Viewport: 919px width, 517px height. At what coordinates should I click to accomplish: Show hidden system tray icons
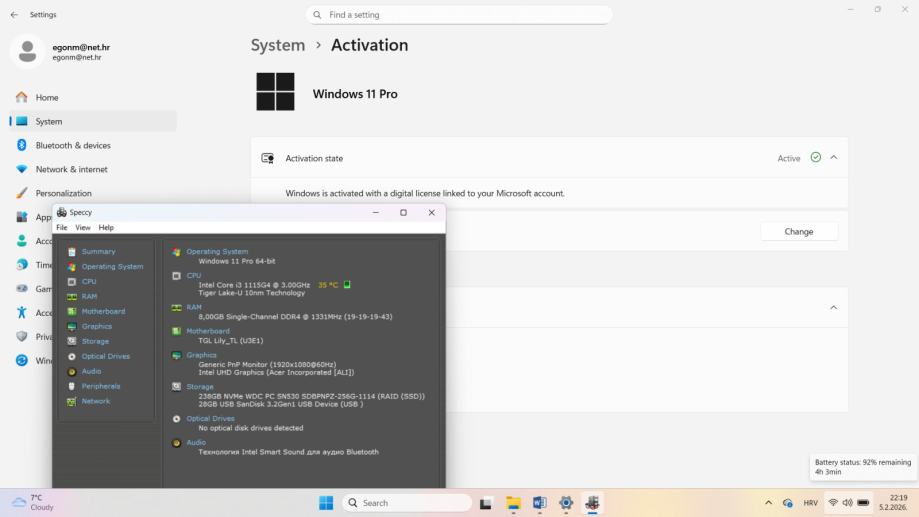[768, 503]
